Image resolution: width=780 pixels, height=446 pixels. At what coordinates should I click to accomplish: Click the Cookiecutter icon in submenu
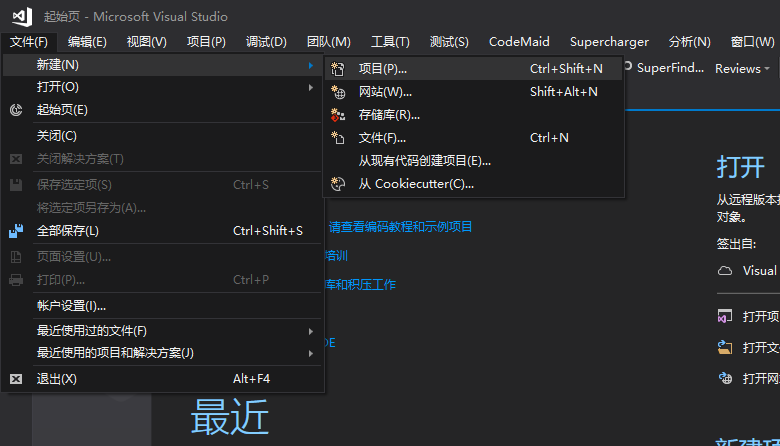[x=338, y=184]
